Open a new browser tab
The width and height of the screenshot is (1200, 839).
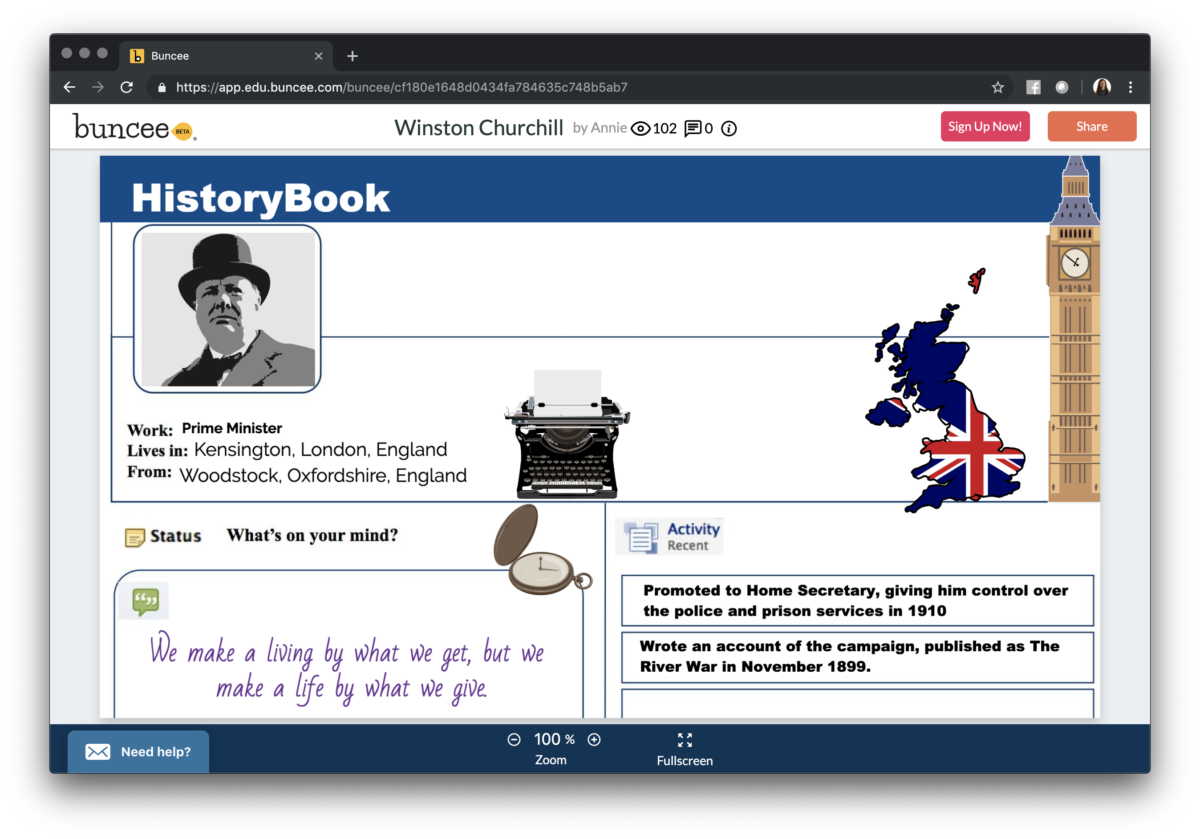coord(352,56)
